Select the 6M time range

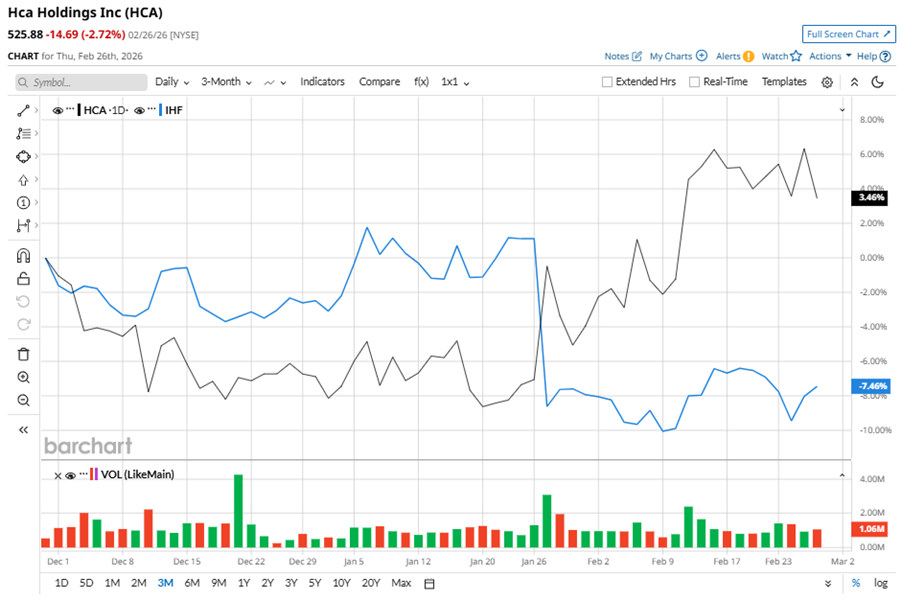point(192,583)
